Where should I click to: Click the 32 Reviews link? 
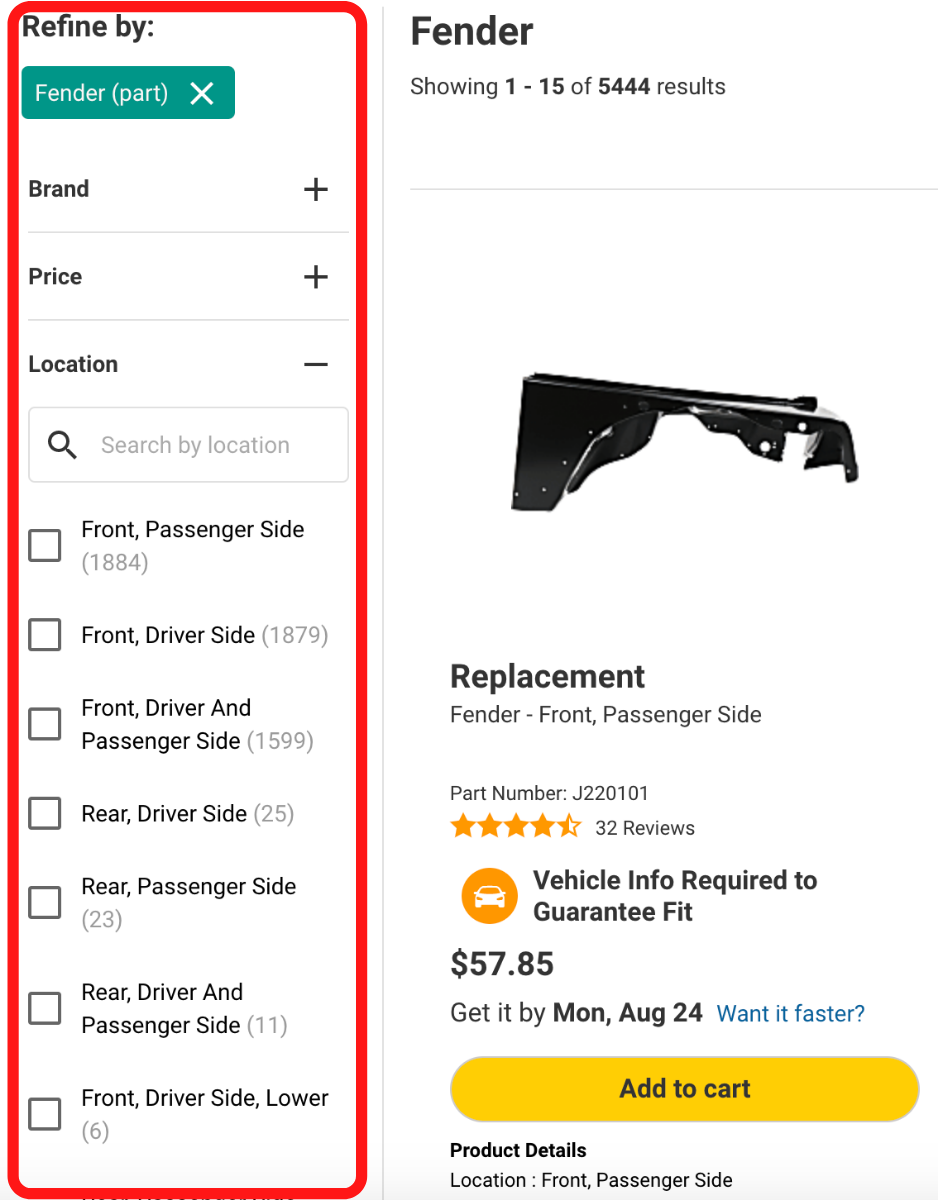click(645, 828)
